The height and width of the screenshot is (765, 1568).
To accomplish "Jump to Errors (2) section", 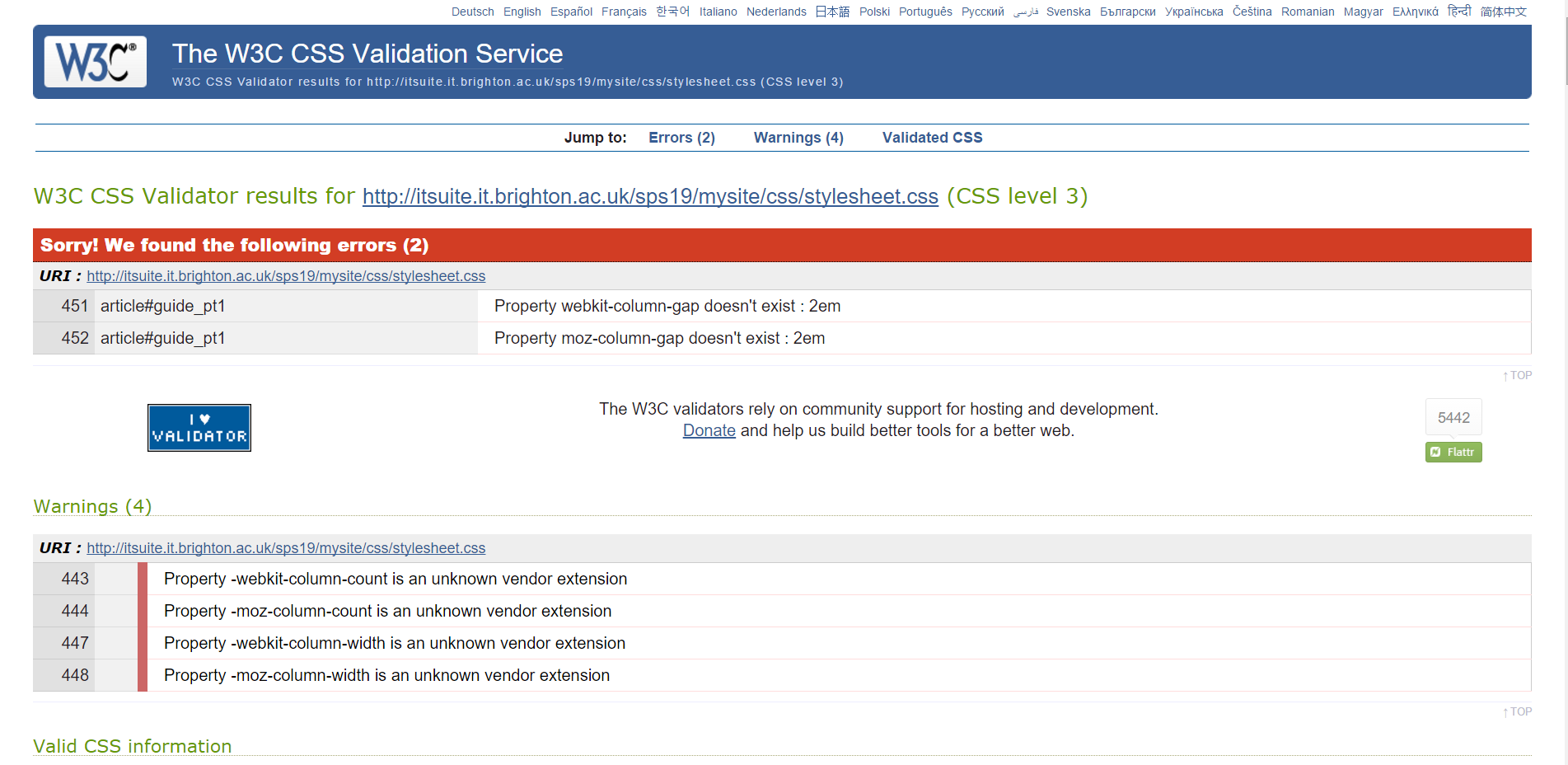I will [681, 138].
